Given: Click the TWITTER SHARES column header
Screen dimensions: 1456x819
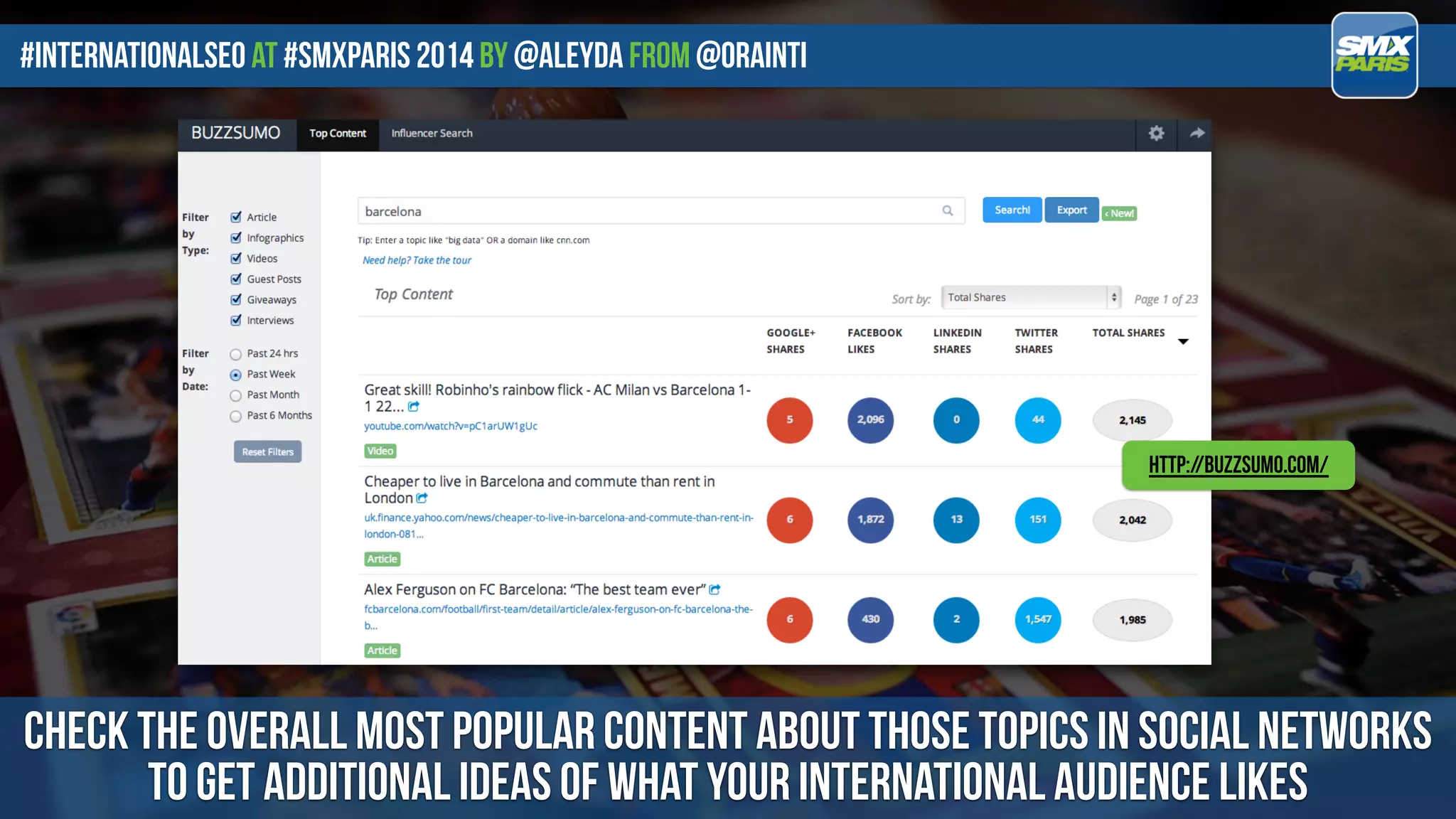Looking at the screenshot, I should 1036,341.
